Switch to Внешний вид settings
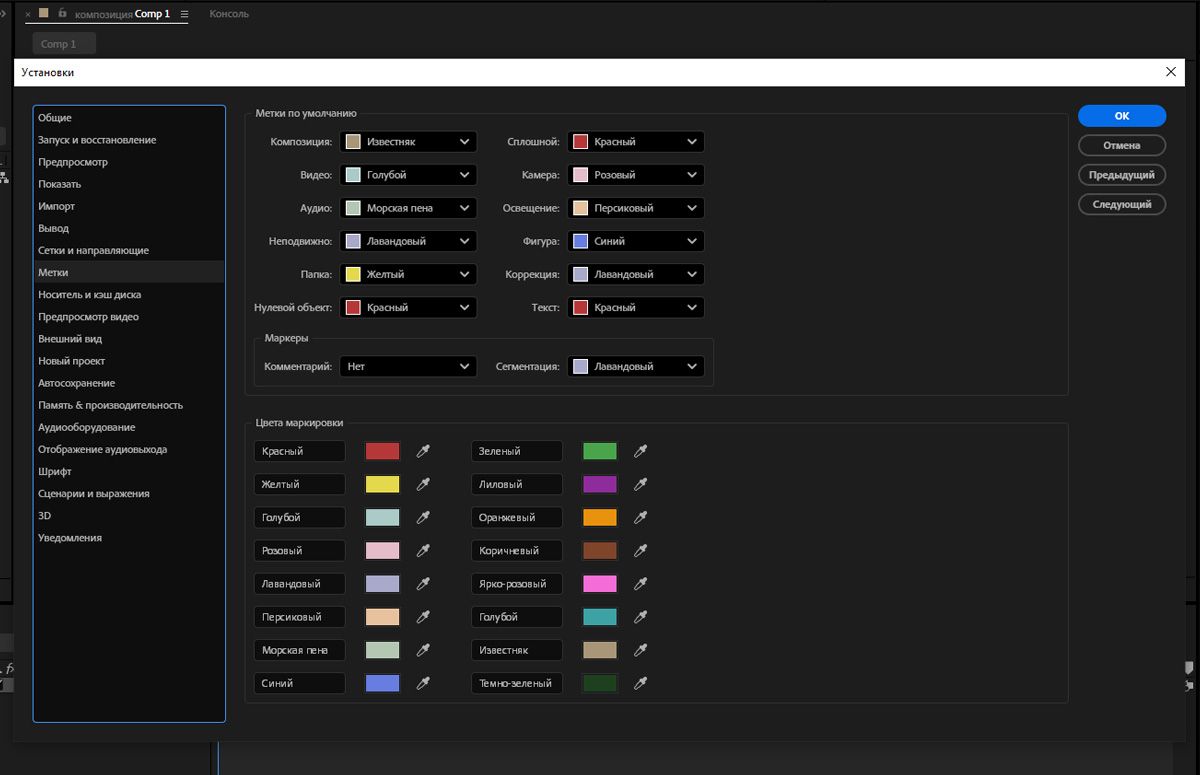 [129, 339]
